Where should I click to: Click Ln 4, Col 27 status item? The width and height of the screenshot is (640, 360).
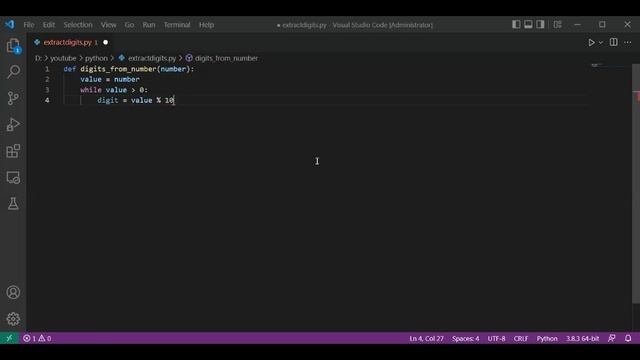tap(426, 338)
